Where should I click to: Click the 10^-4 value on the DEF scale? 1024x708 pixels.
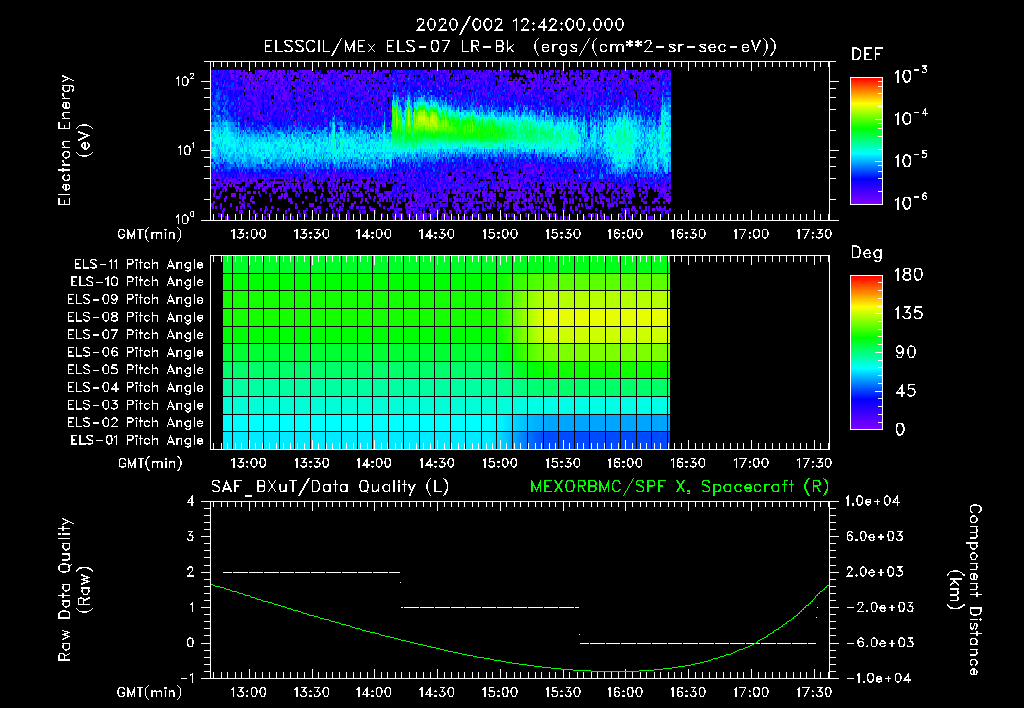[x=911, y=118]
